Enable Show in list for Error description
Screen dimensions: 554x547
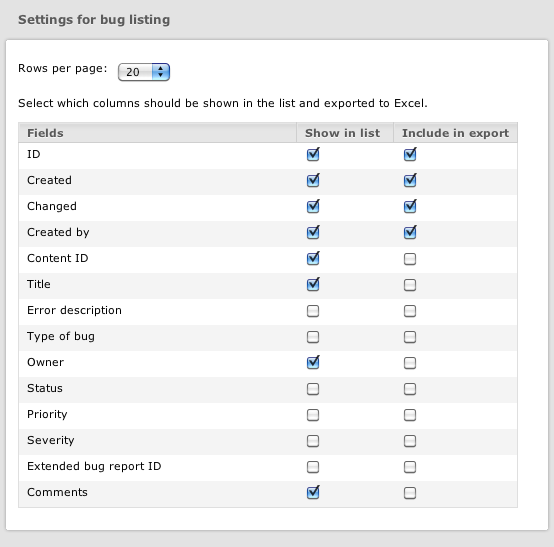pos(313,311)
